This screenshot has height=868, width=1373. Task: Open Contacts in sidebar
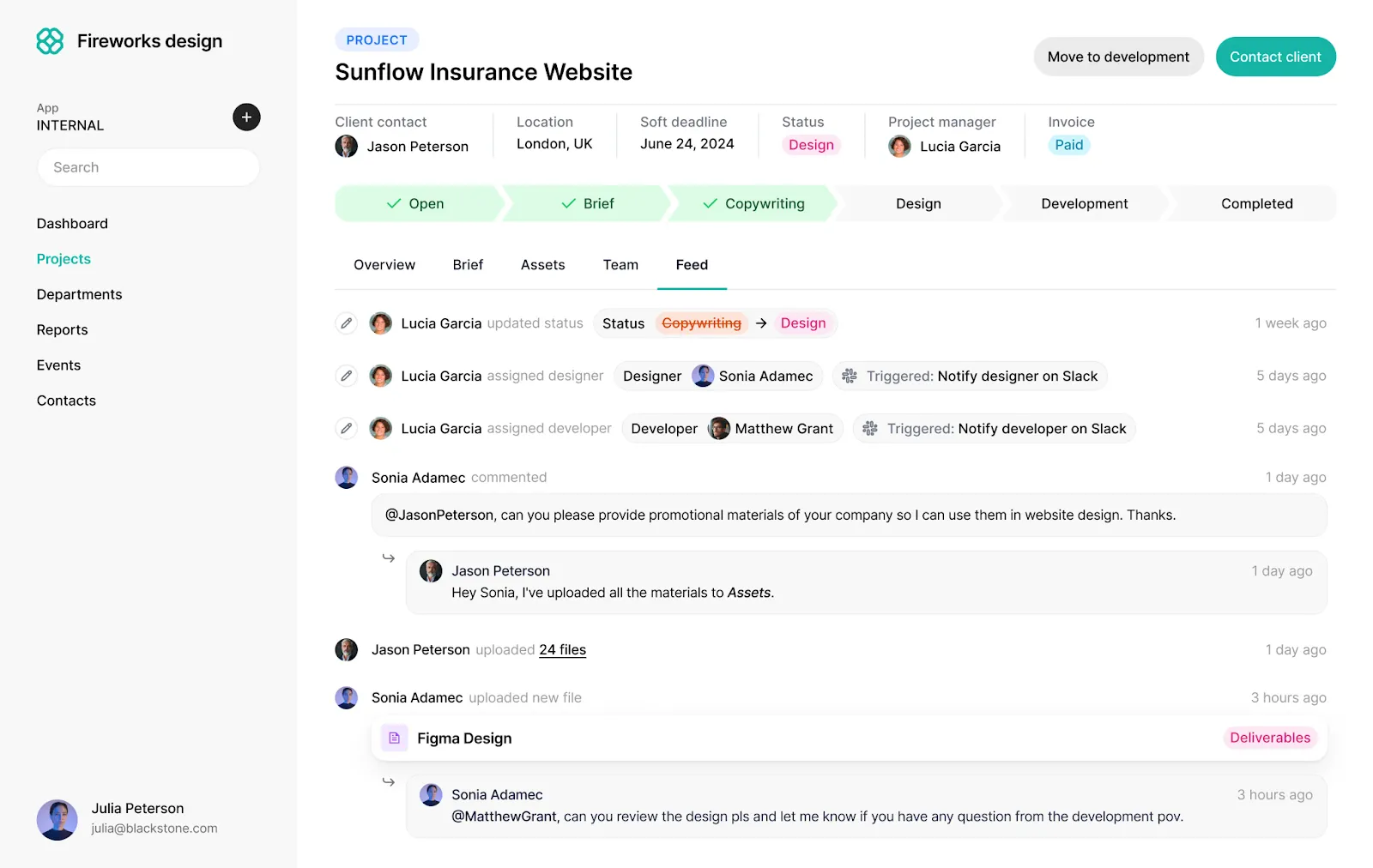click(66, 401)
